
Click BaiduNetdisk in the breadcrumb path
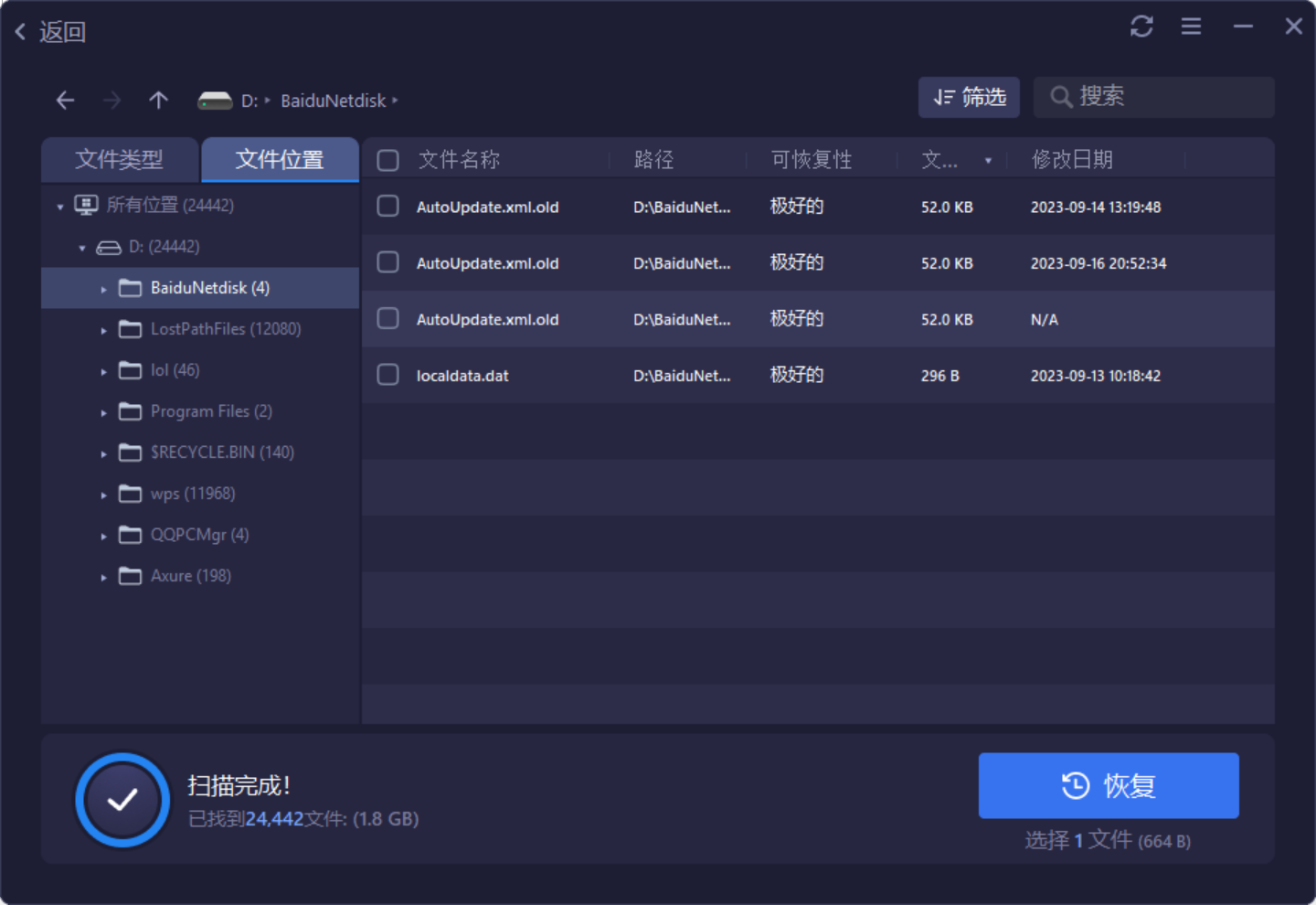pos(334,101)
